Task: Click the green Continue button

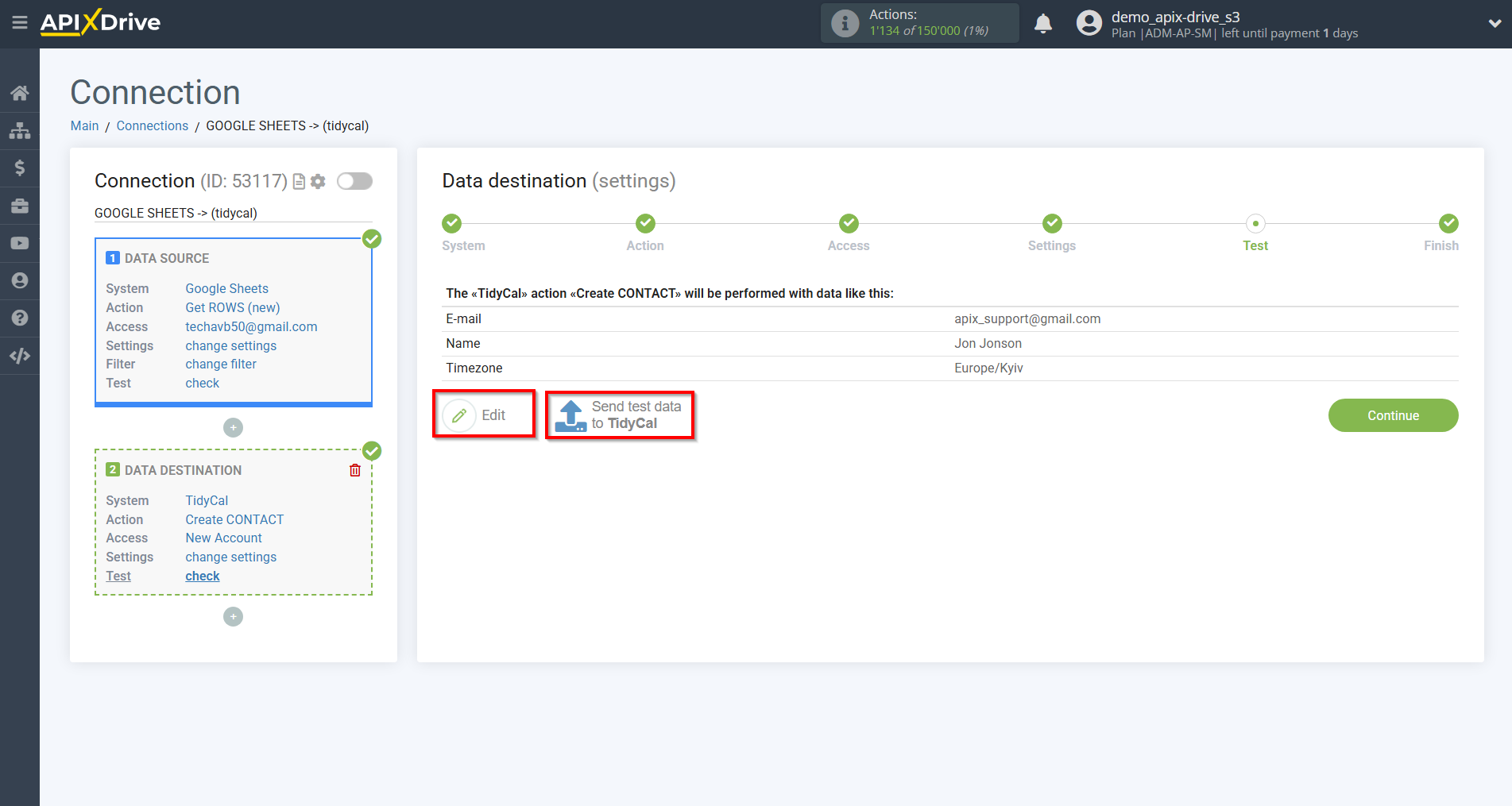Action: coord(1393,415)
